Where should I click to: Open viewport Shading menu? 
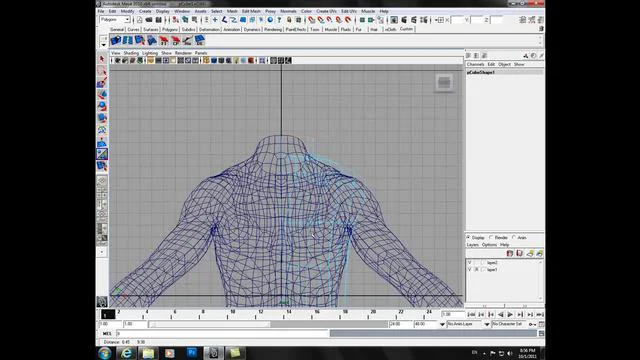click(x=131, y=53)
